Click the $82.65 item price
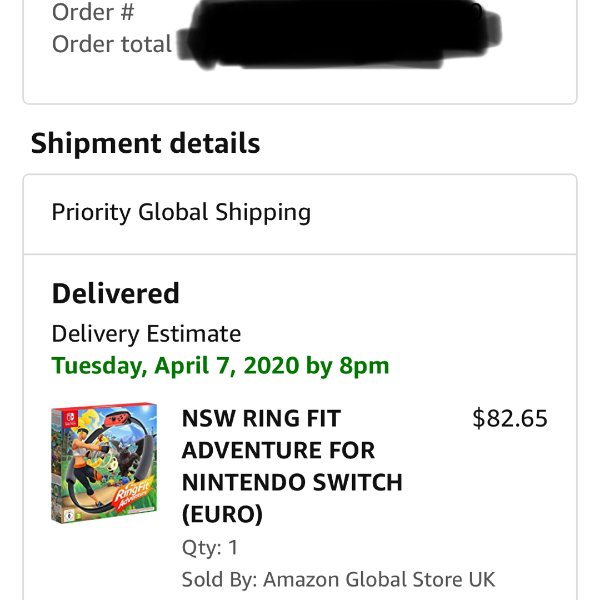600x600 pixels. 510,418
